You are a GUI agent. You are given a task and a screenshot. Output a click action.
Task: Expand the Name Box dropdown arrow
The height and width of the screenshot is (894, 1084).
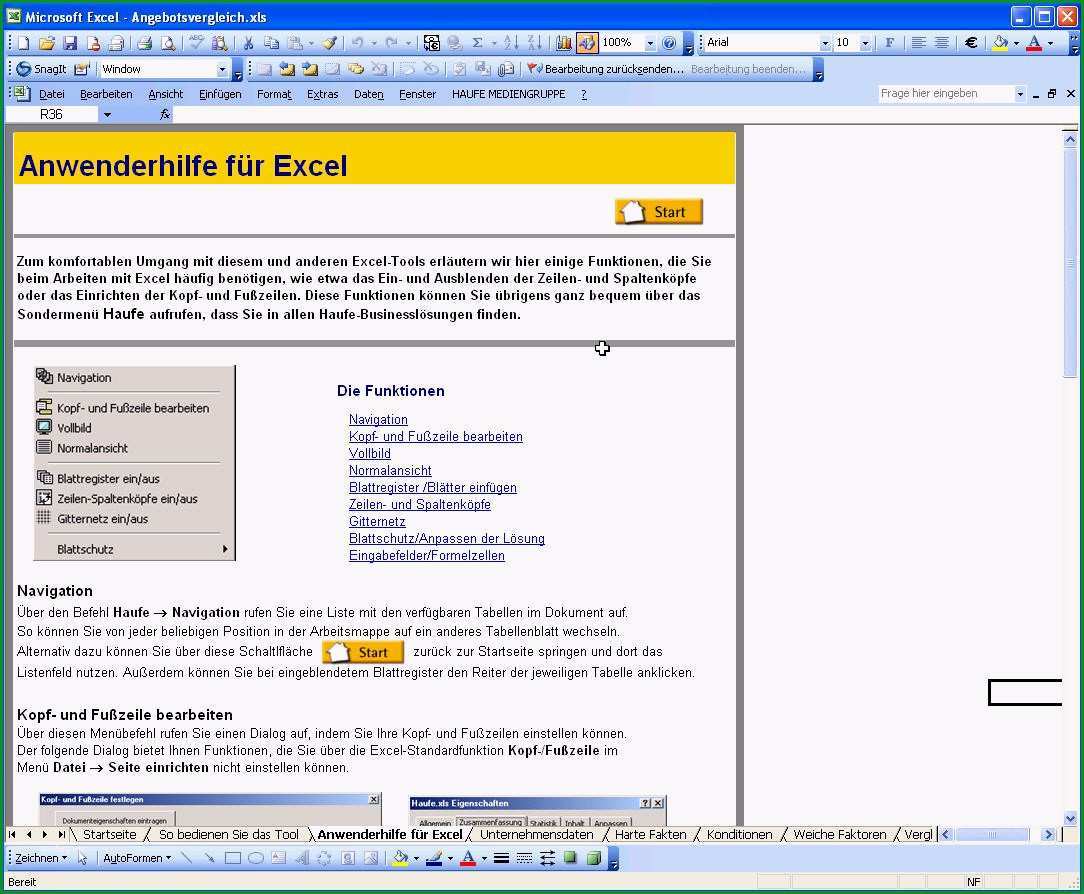[x=107, y=115]
